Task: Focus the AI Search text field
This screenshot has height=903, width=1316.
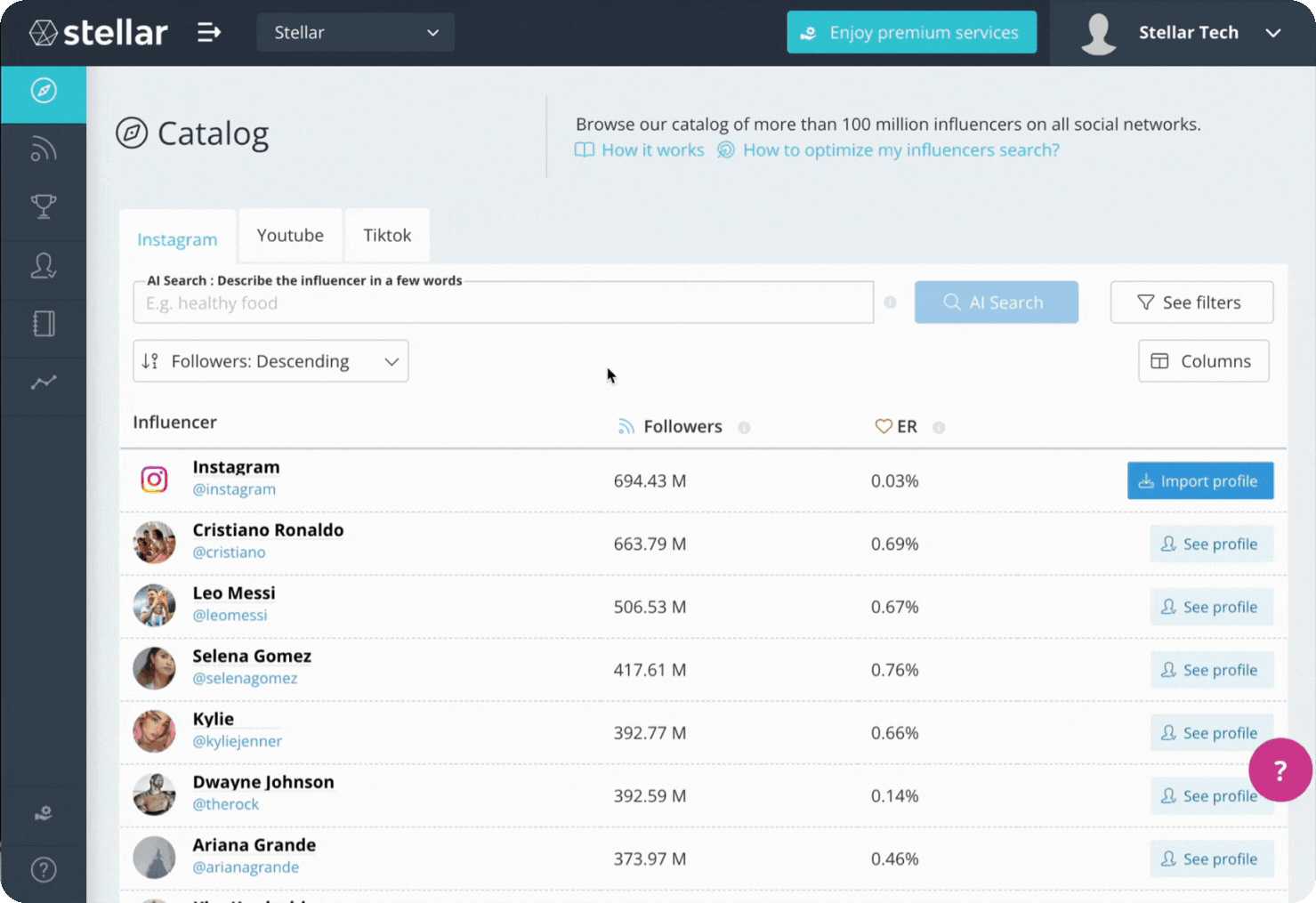Action: coord(503,302)
